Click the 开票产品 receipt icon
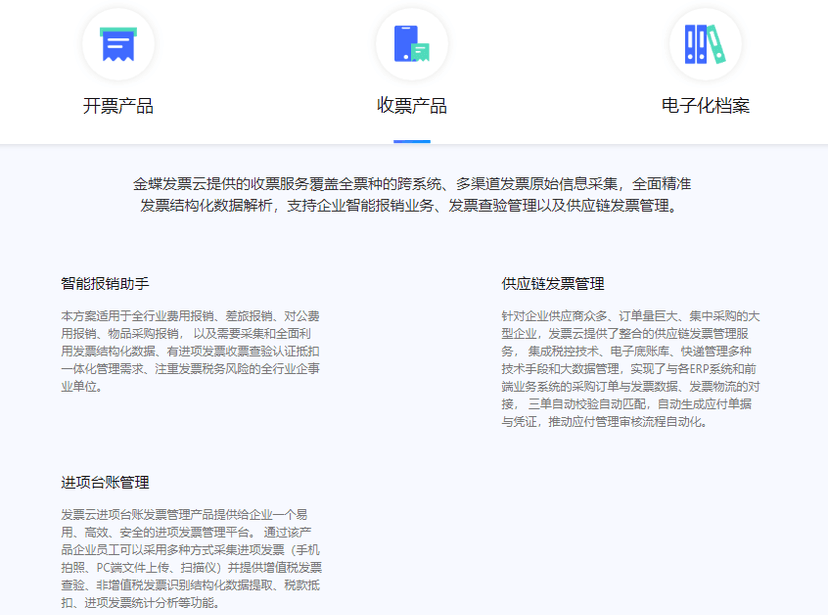This screenshot has height=615, width=828. tap(118, 44)
